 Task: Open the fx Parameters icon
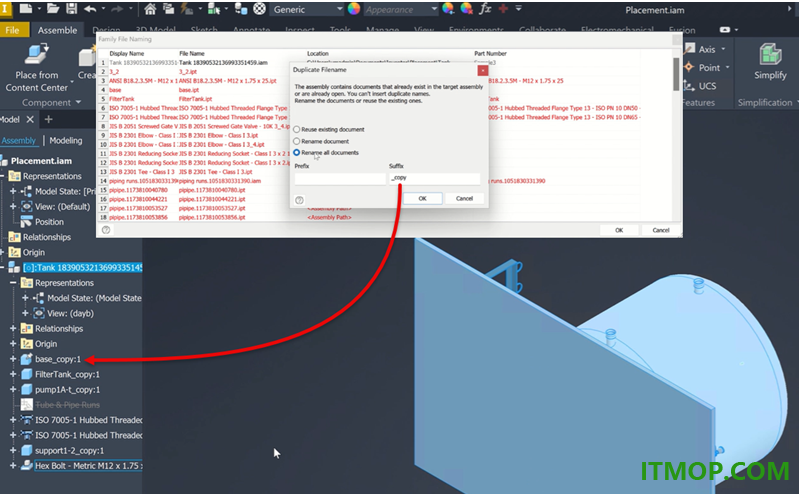(x=485, y=8)
